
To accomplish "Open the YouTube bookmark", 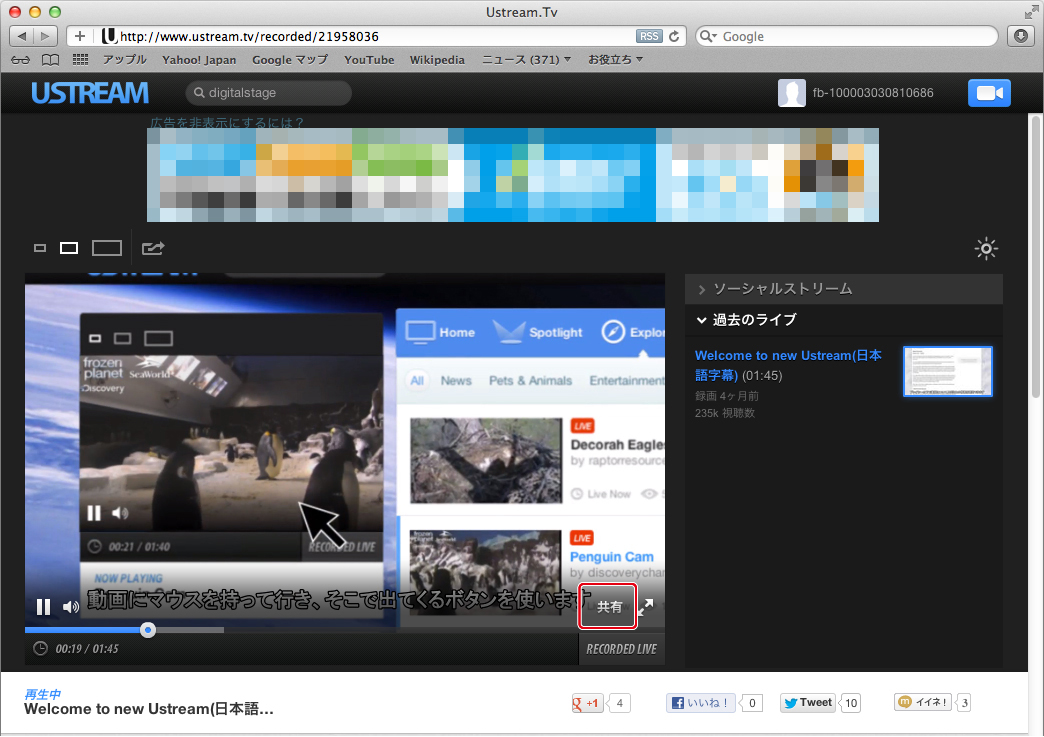I will (369, 60).
